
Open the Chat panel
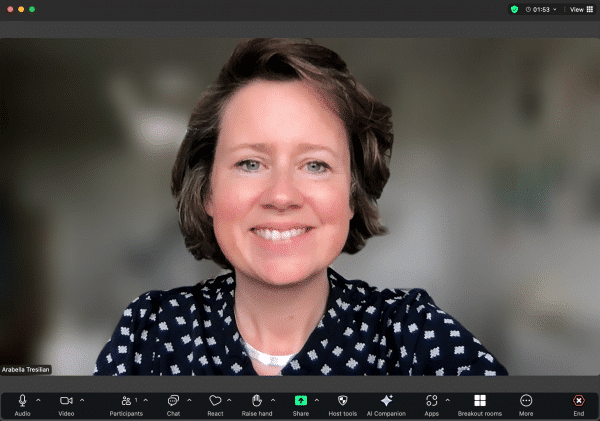click(173, 401)
